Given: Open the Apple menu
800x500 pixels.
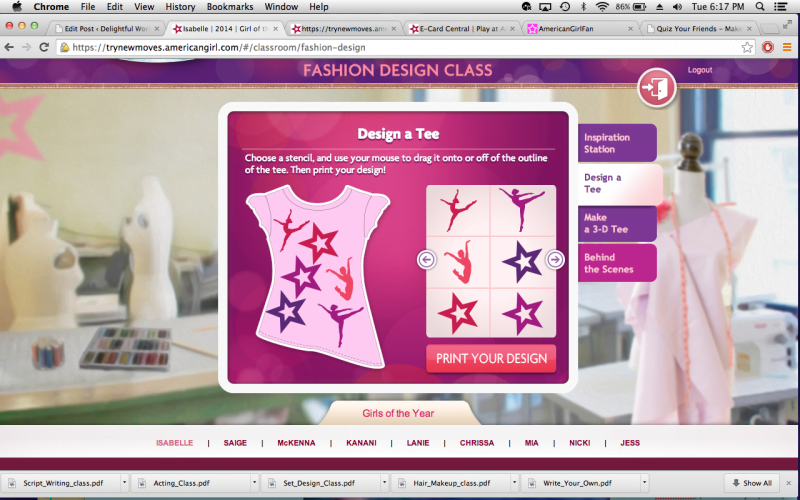Looking at the screenshot, I should pyautogui.click(x=17, y=7).
